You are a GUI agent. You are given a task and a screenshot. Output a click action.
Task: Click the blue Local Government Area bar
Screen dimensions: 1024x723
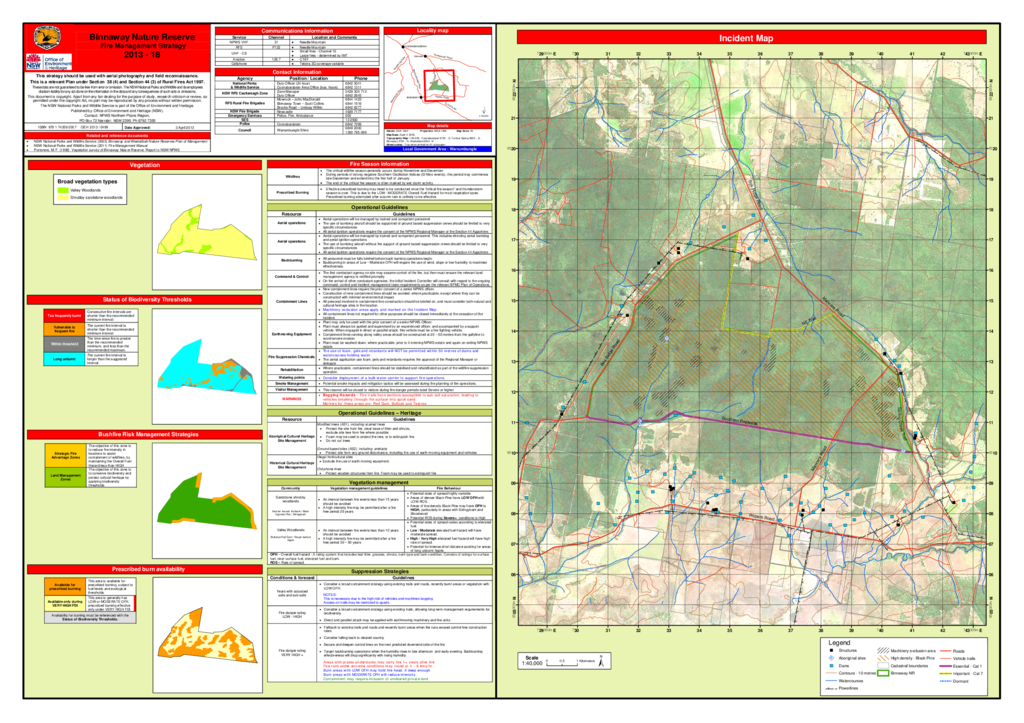438,149
